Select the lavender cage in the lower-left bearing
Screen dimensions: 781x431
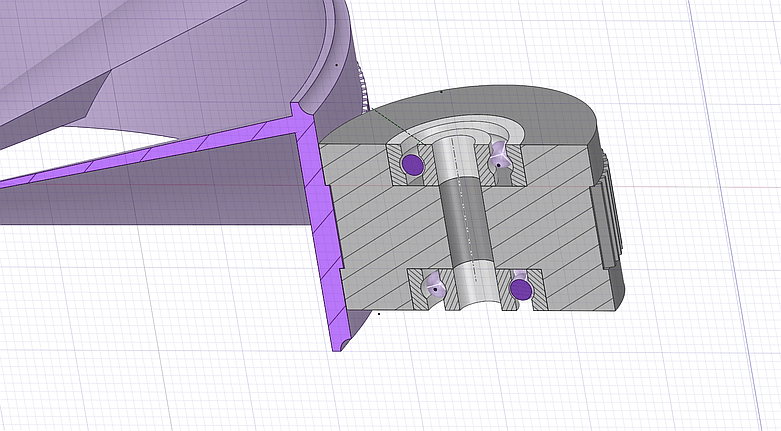436,287
